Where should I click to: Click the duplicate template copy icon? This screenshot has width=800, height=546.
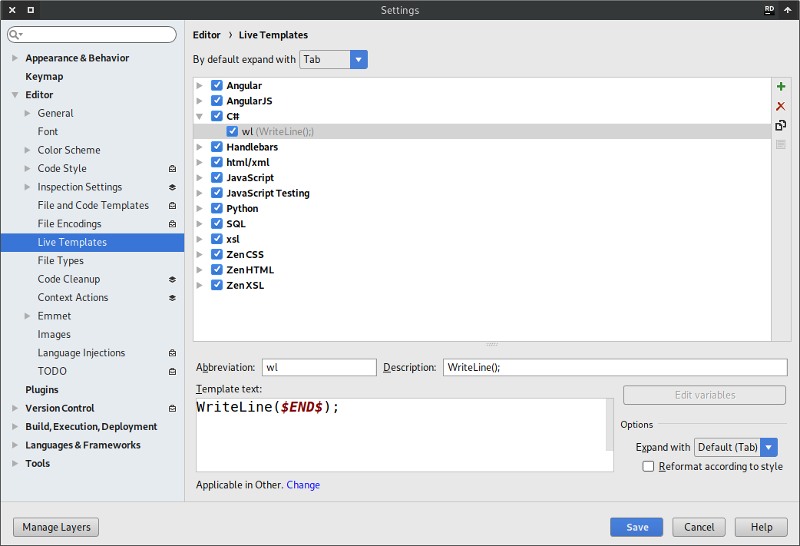pyautogui.click(x=781, y=125)
